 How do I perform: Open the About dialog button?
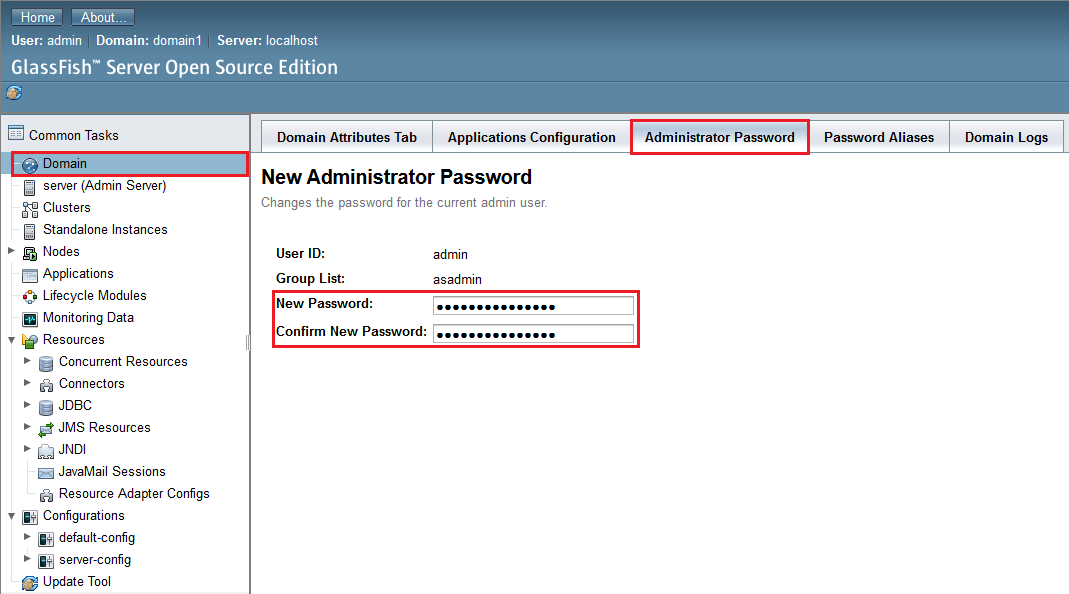click(x=103, y=17)
